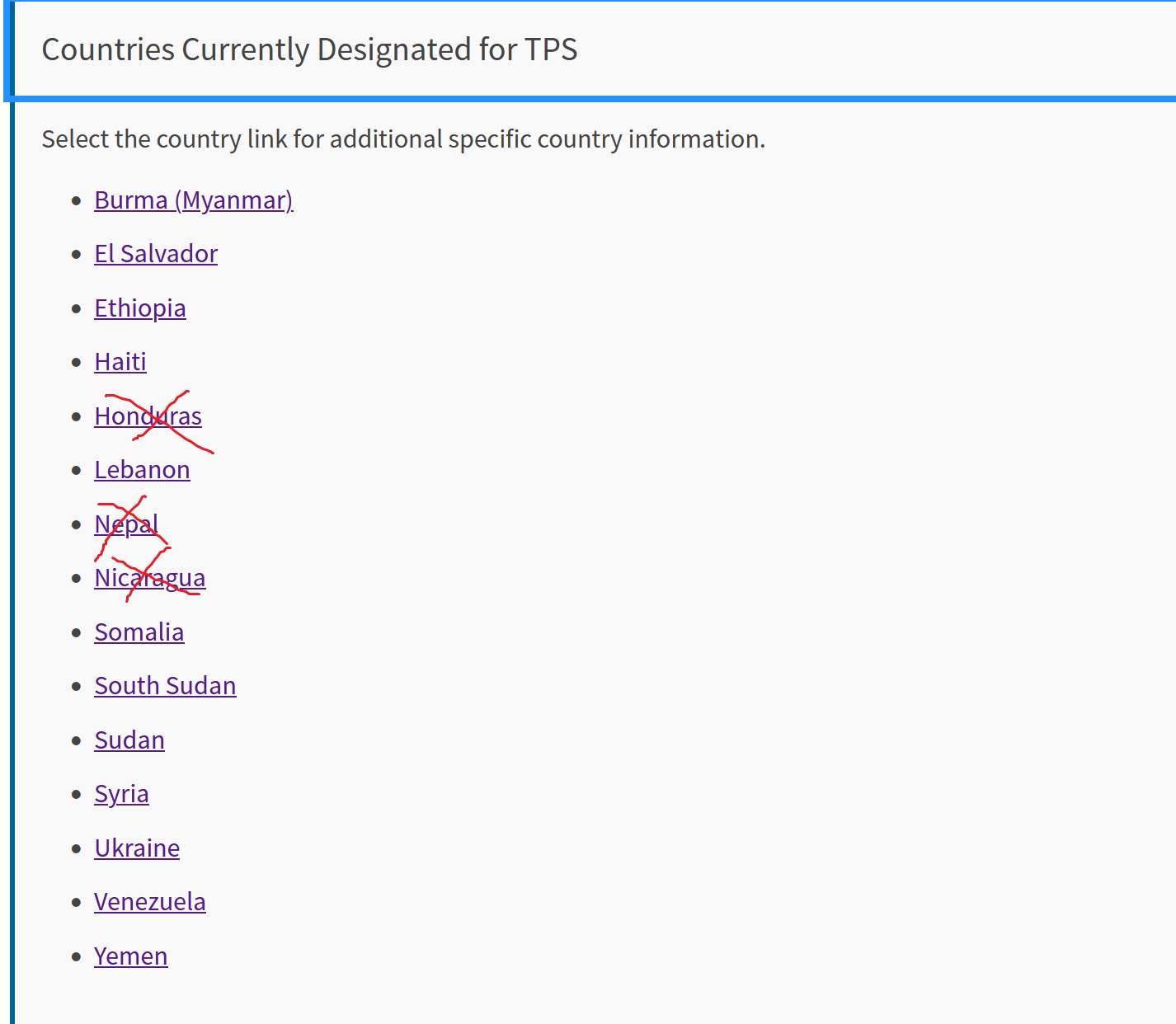Image resolution: width=1176 pixels, height=1024 pixels.
Task: Click the Countries Currently Designated for TPS heading
Action: click(309, 49)
